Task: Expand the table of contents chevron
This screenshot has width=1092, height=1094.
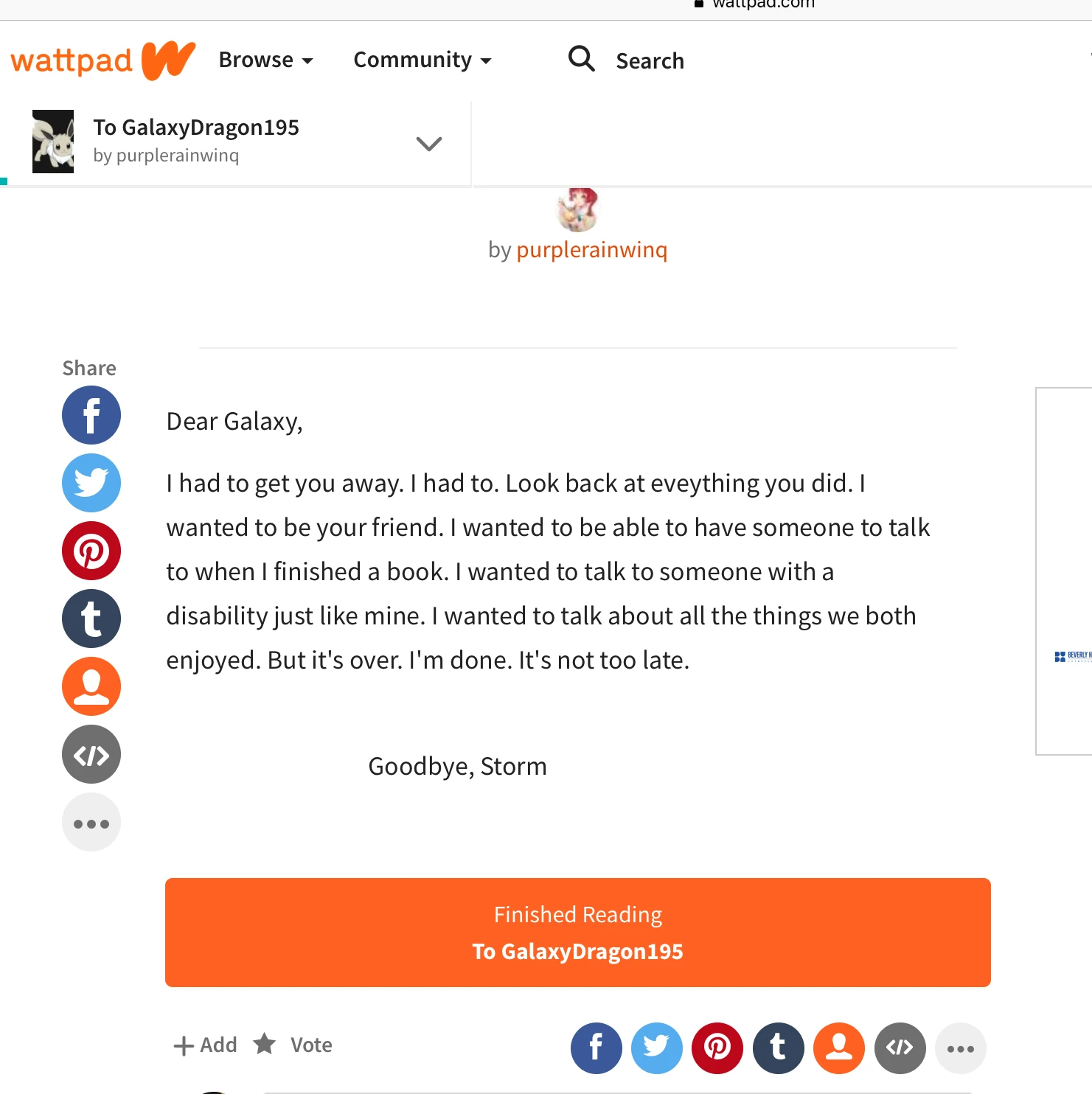Action: pos(428,143)
